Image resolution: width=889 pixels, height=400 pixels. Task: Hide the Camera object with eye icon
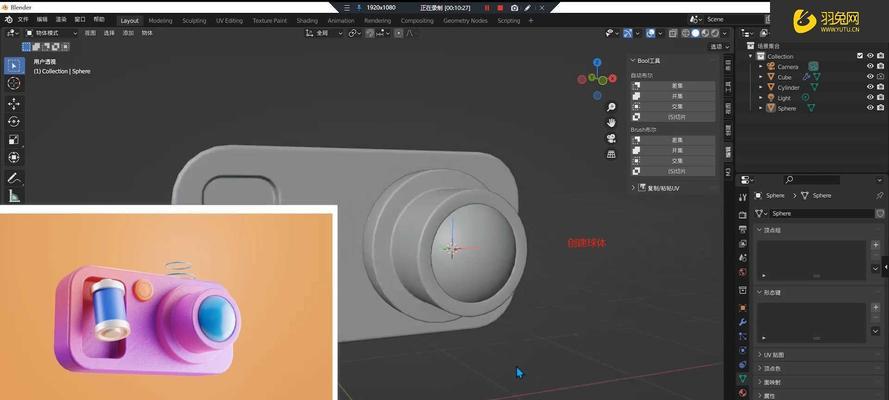click(870, 66)
